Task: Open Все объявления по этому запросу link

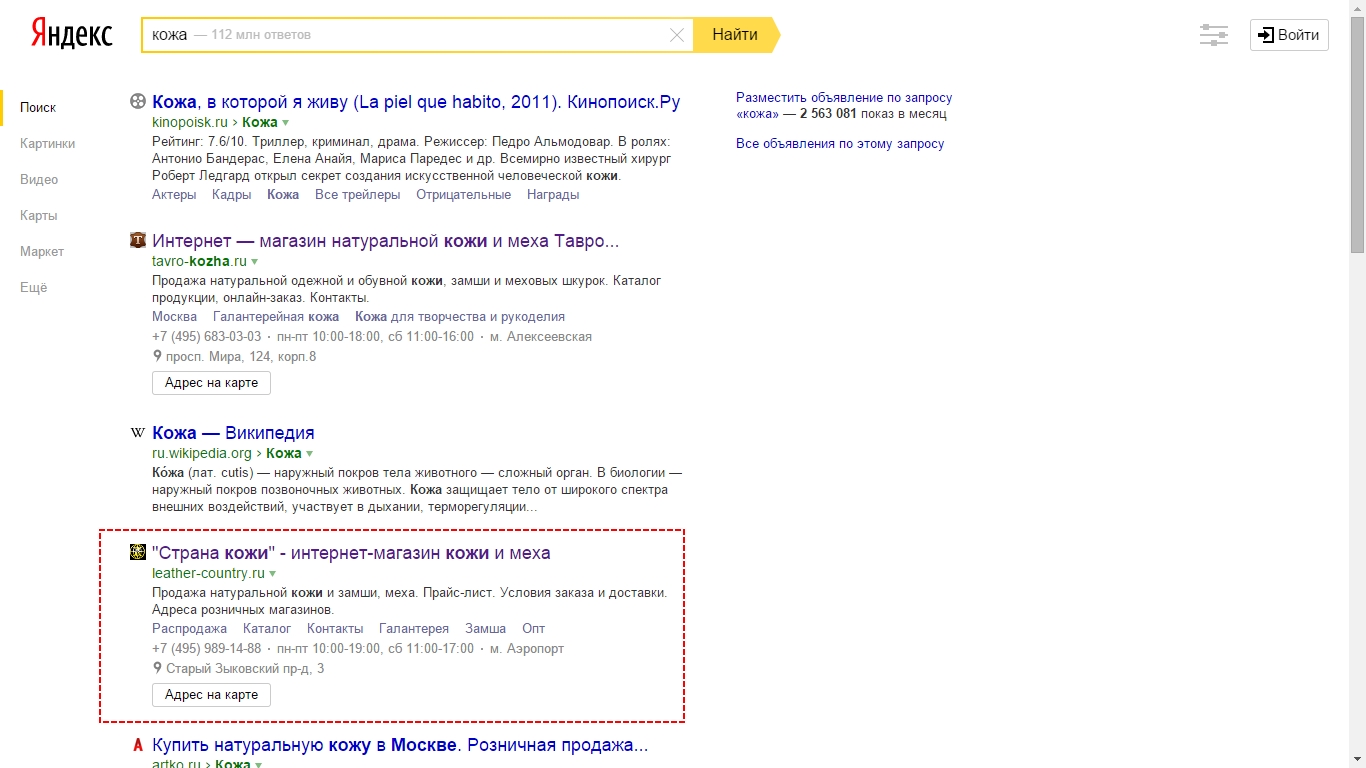Action: click(x=840, y=144)
